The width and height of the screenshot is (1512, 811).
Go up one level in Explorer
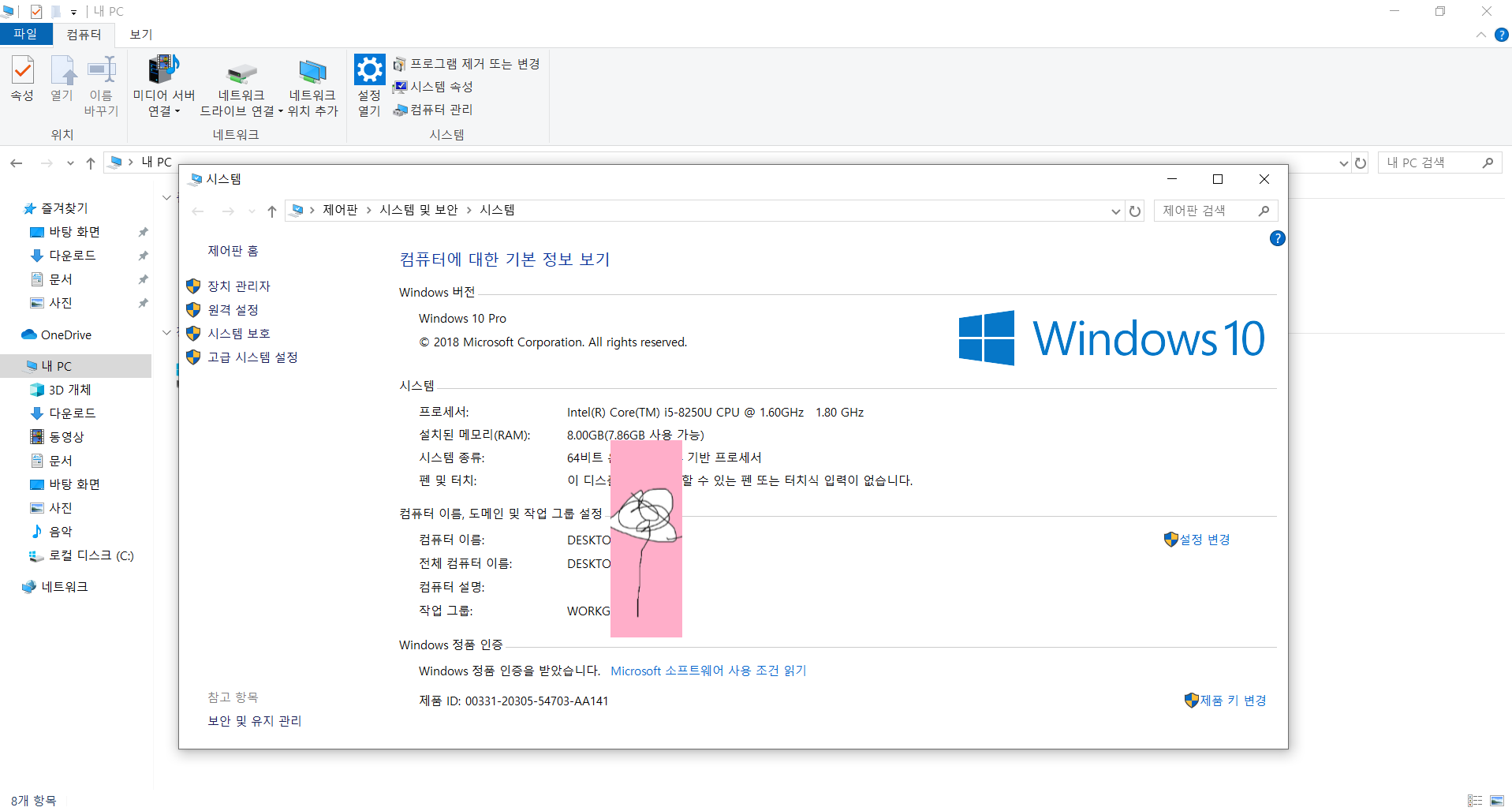coord(91,163)
